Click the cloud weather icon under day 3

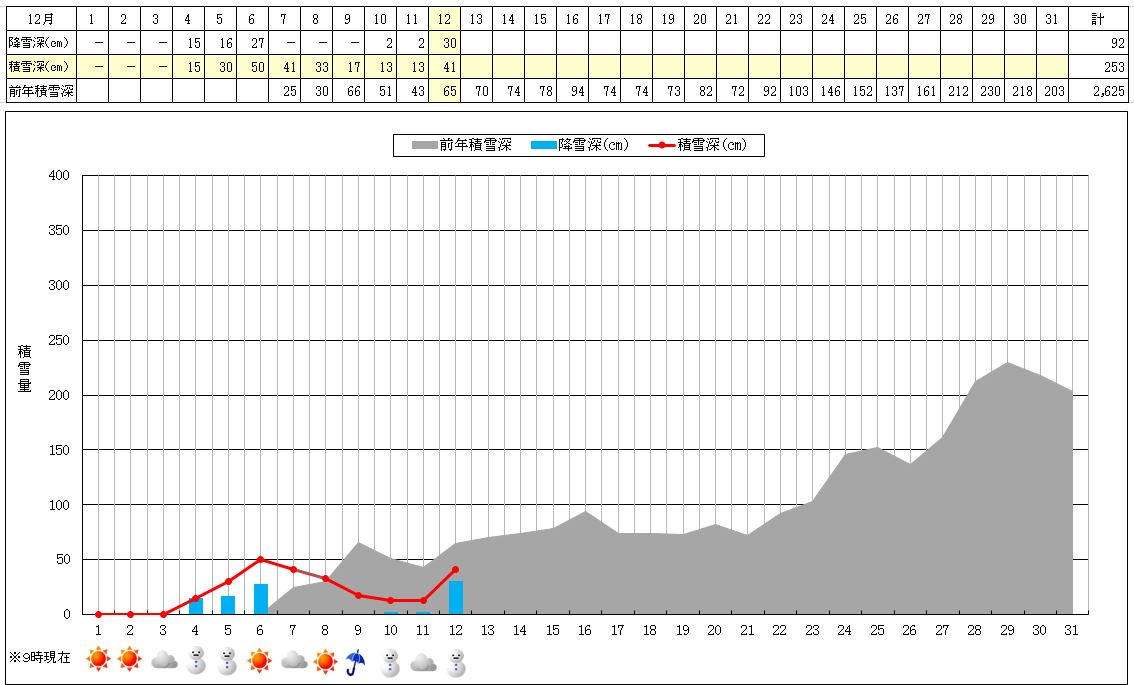click(x=163, y=661)
